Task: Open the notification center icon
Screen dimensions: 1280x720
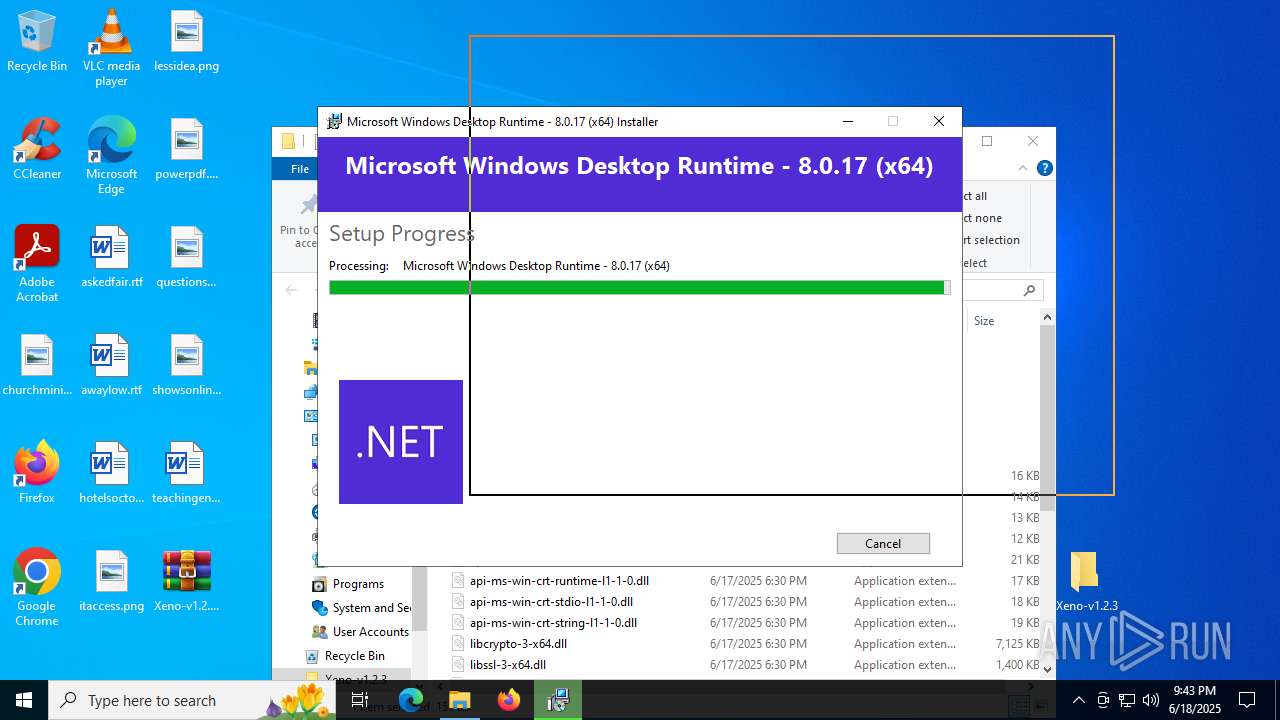Action: 1247,700
